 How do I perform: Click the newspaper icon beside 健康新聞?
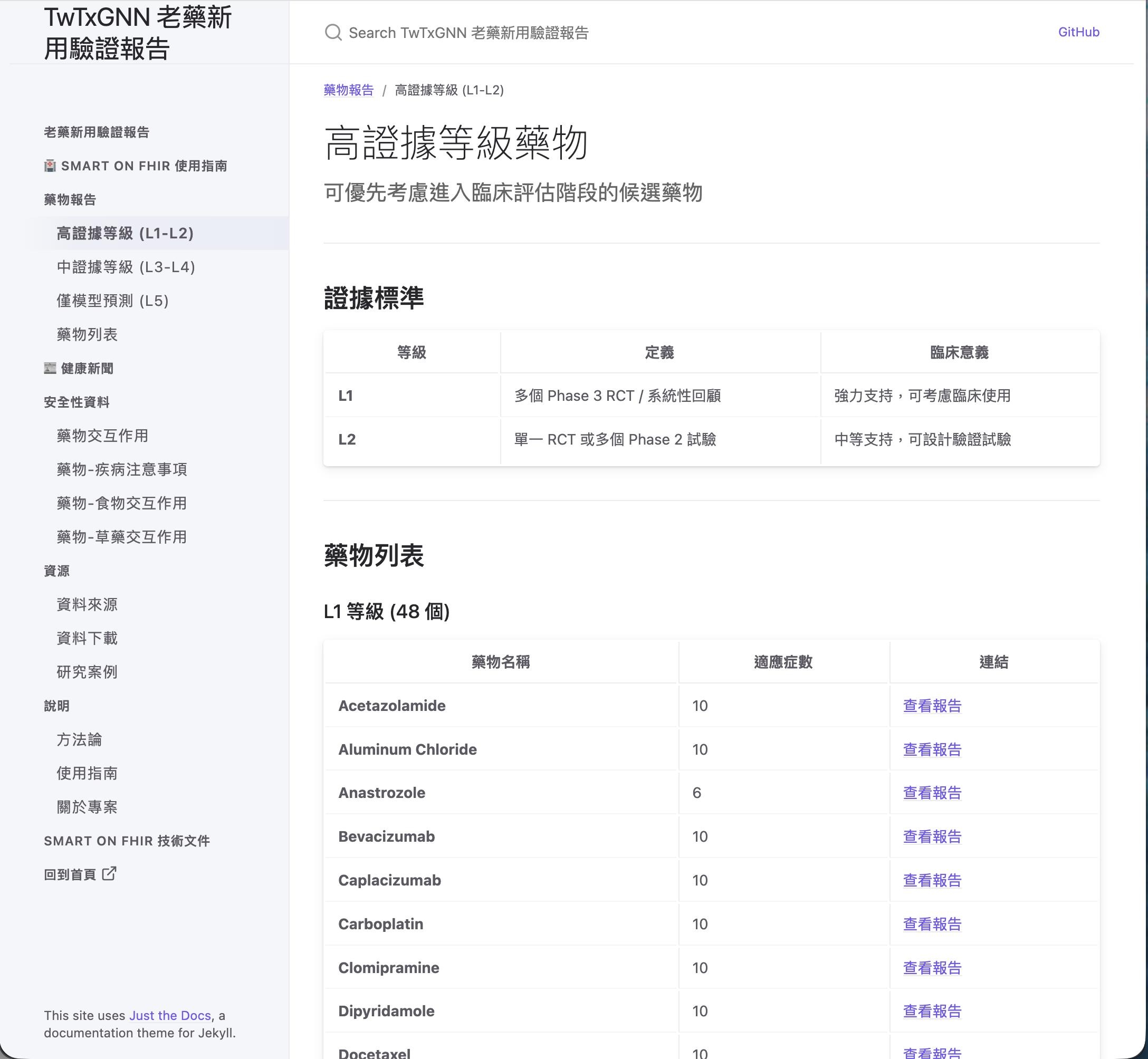51,368
